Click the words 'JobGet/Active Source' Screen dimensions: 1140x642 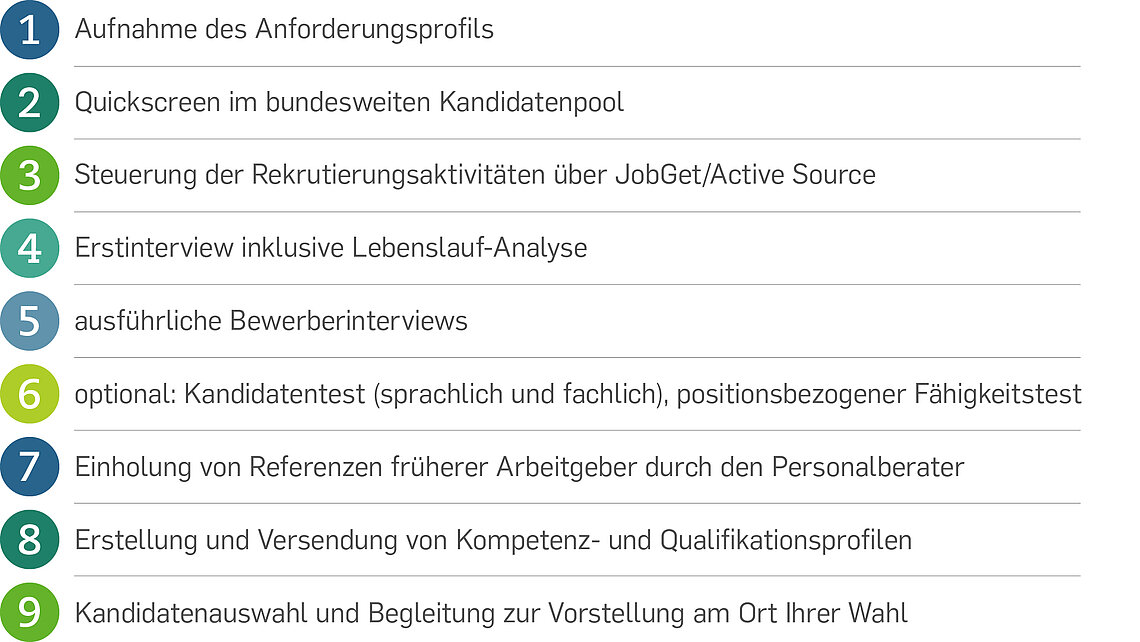pyautogui.click(x=745, y=175)
